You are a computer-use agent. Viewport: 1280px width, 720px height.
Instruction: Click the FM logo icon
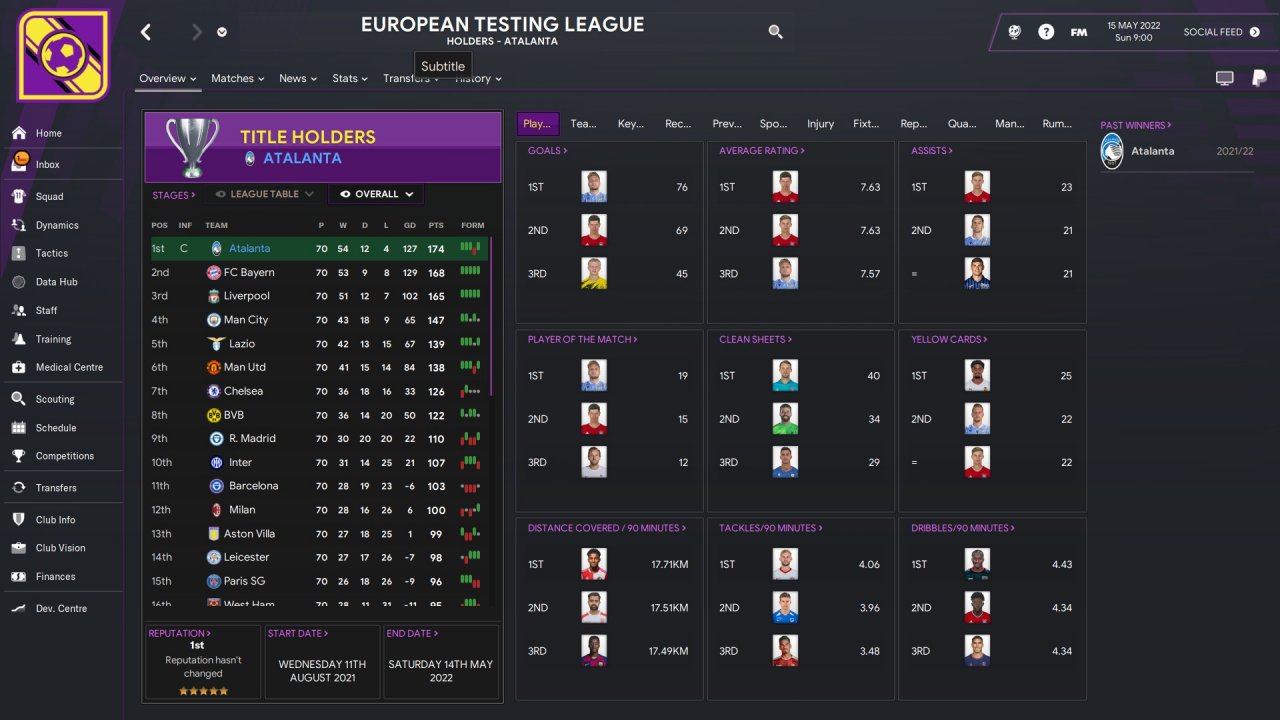point(1079,32)
